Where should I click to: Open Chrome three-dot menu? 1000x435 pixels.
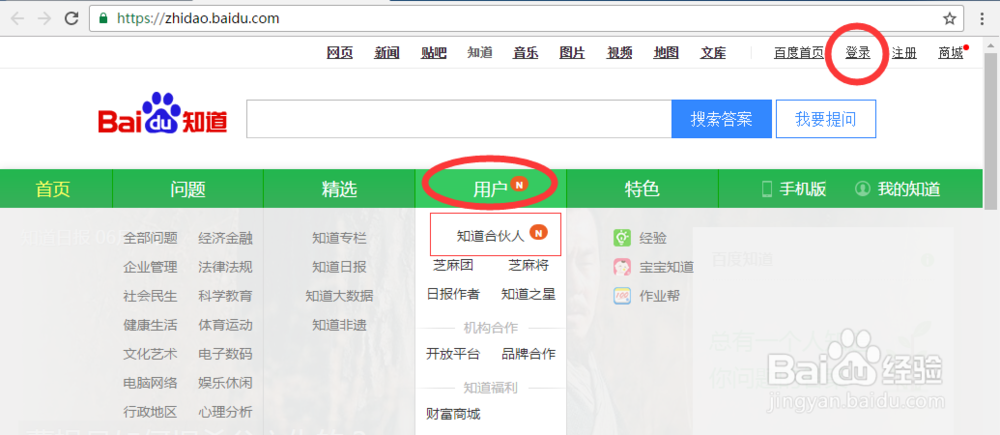coord(982,18)
